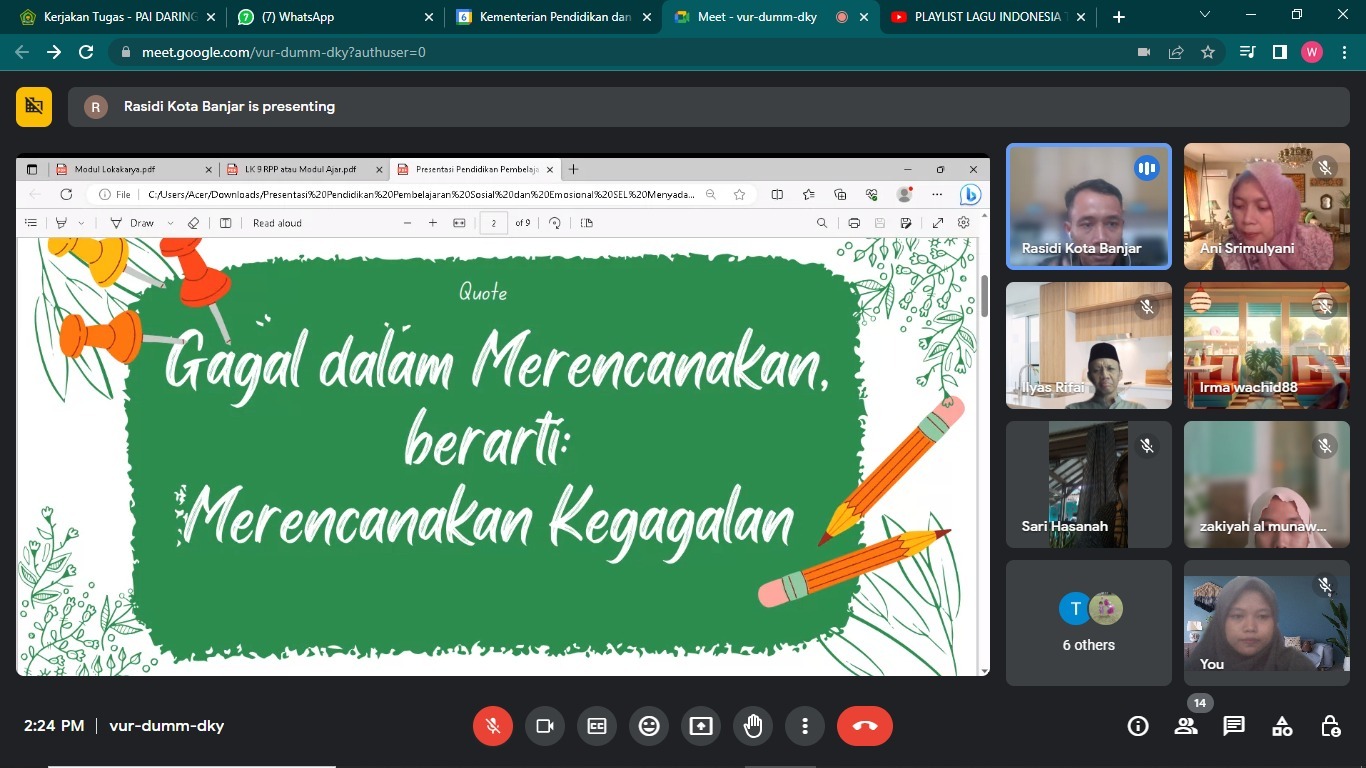The image size is (1366, 768).
Task: Select Ani Srimulyani's video tile
Action: (x=1267, y=207)
